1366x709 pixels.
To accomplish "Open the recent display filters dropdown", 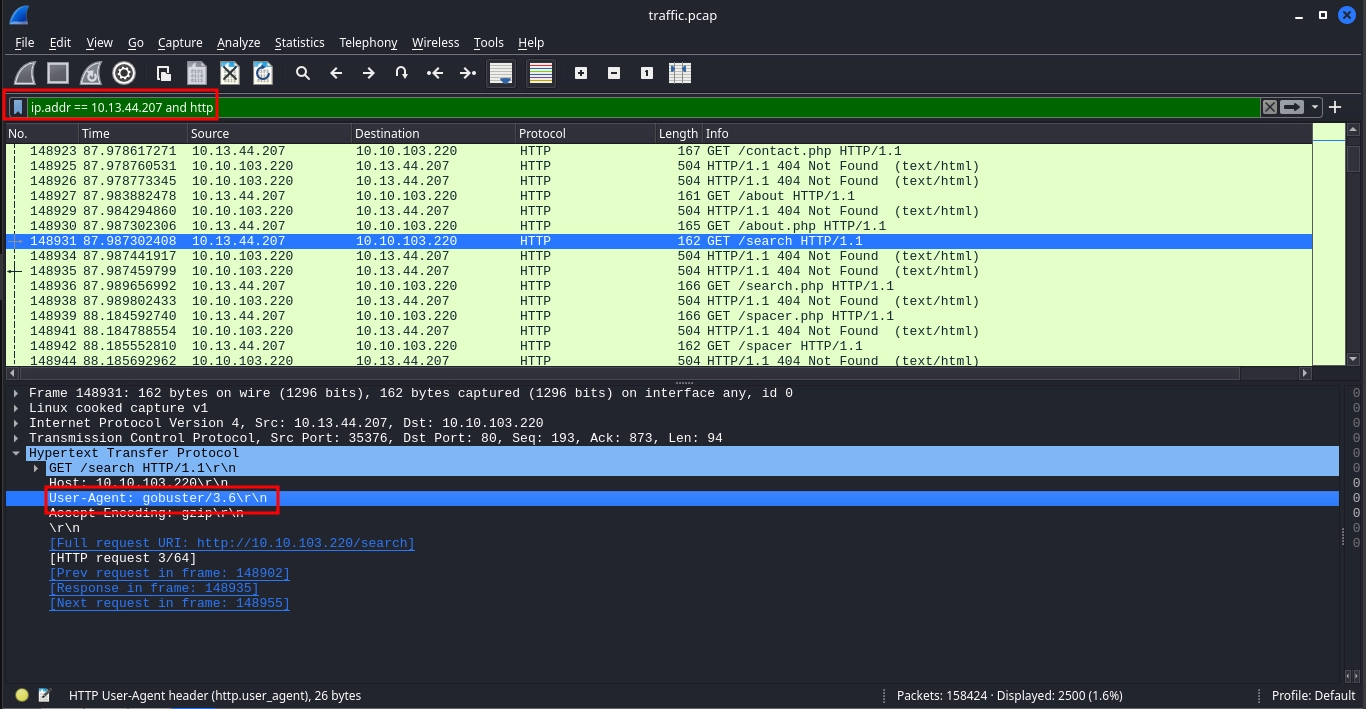I will 1315,107.
